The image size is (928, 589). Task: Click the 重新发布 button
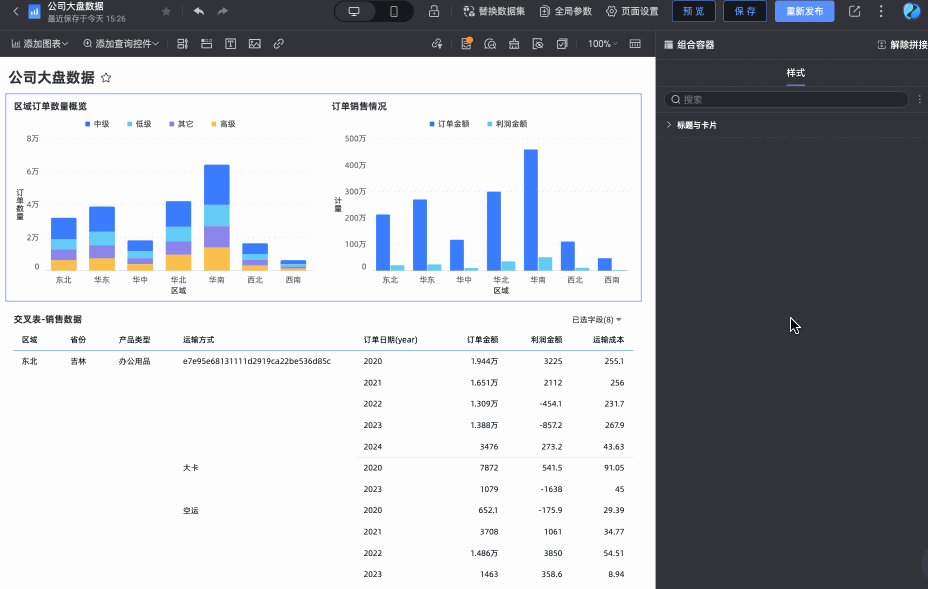point(804,11)
